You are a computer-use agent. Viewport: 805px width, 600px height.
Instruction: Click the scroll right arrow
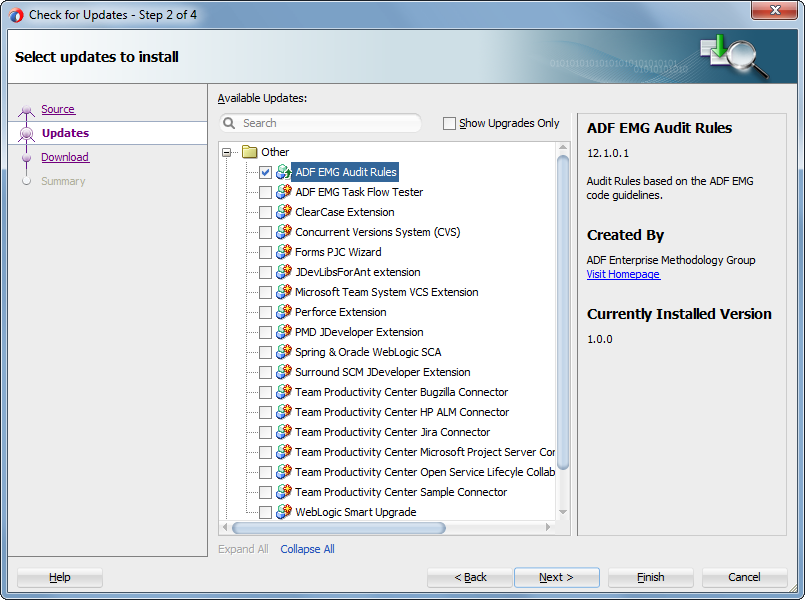(x=548, y=527)
